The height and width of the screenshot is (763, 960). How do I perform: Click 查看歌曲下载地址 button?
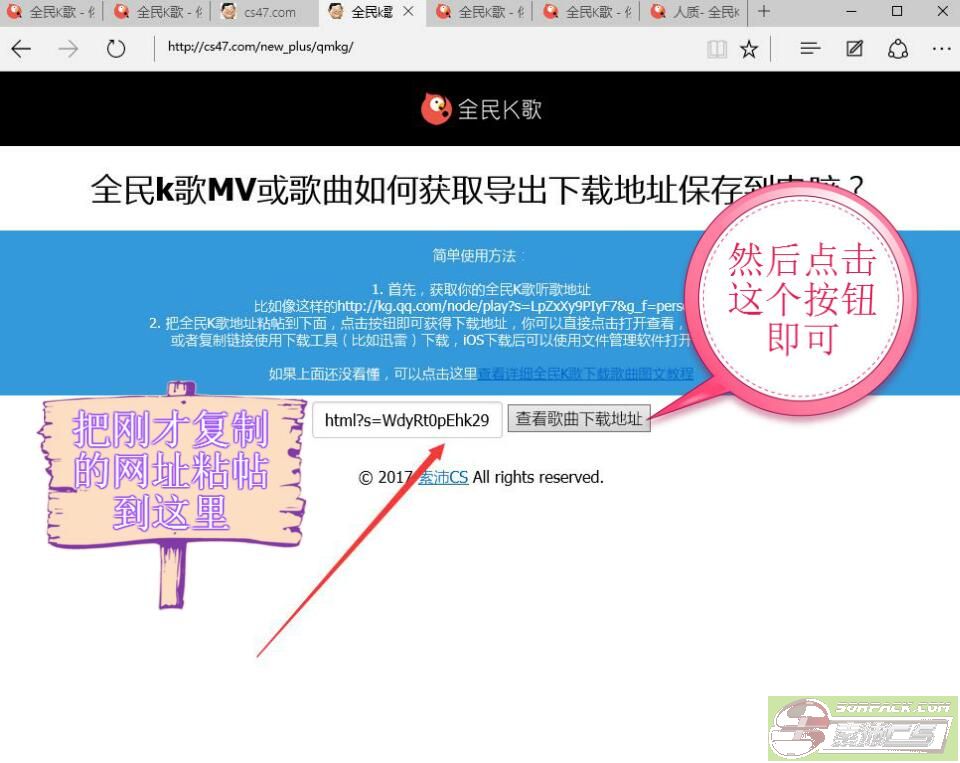pos(579,419)
